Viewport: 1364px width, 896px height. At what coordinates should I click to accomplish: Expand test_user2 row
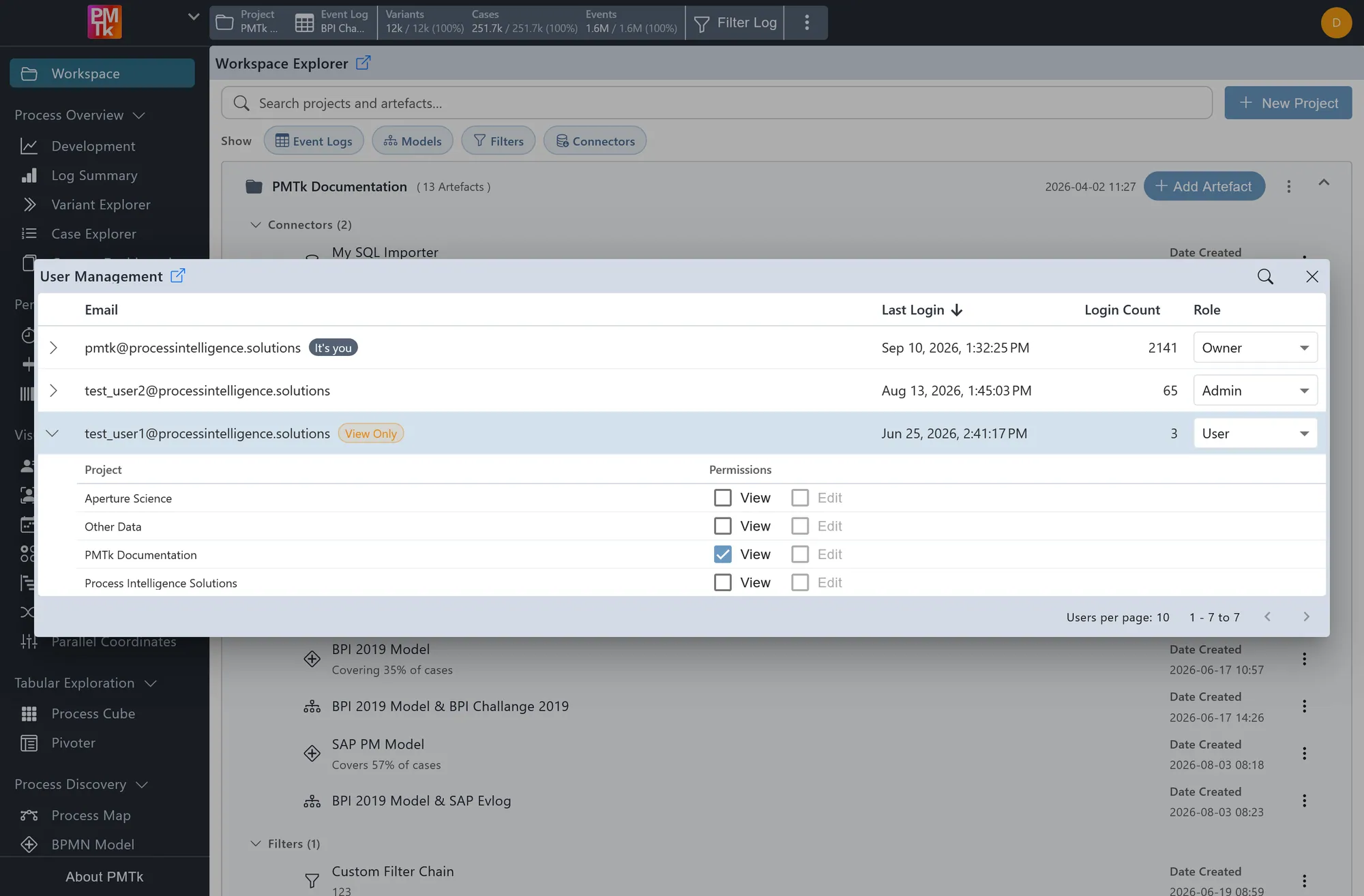53,391
